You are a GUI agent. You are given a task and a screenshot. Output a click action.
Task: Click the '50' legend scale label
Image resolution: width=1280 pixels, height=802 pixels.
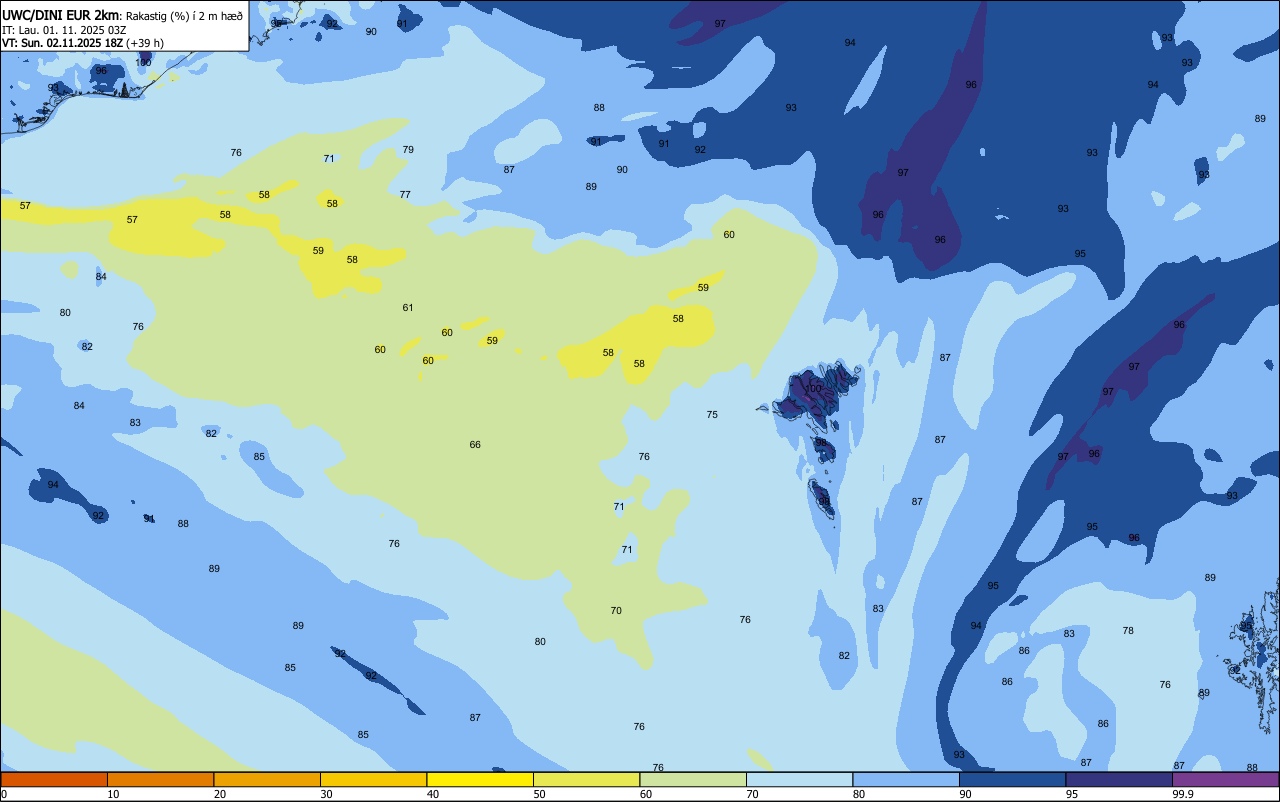[x=539, y=794]
